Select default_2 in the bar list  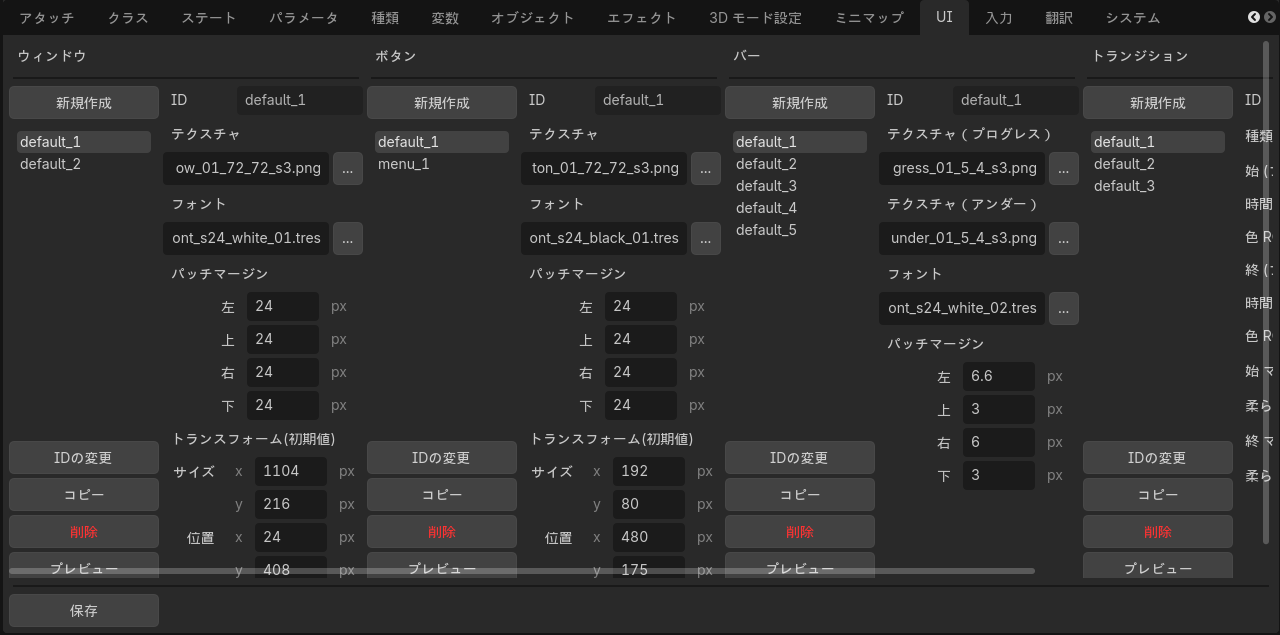pos(800,164)
